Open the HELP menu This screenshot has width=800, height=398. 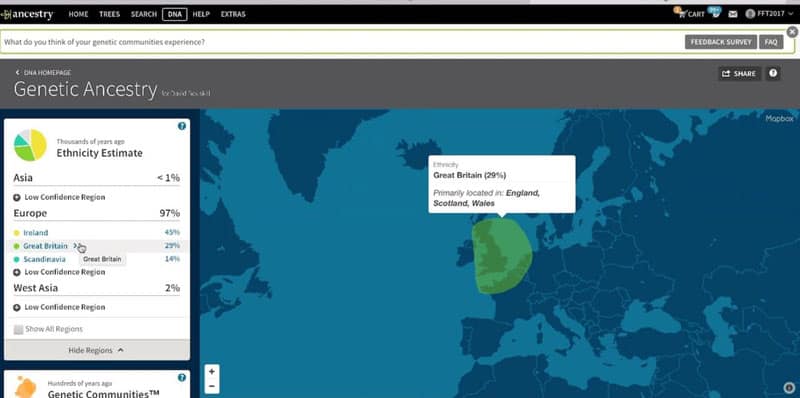click(202, 14)
